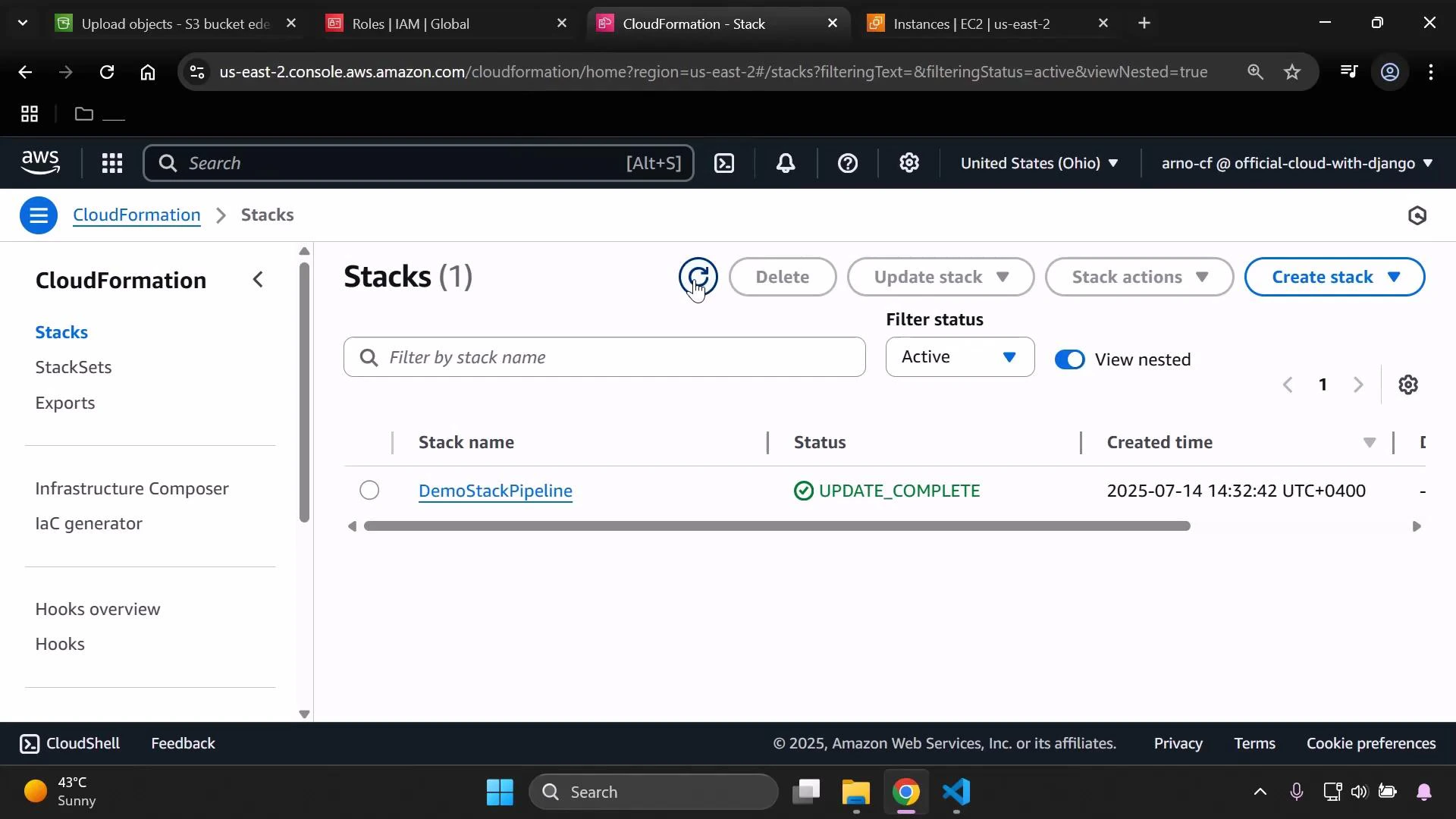This screenshot has height=819, width=1456.
Task: Launch CloudShell from the top navigation bar
Action: click(x=724, y=162)
